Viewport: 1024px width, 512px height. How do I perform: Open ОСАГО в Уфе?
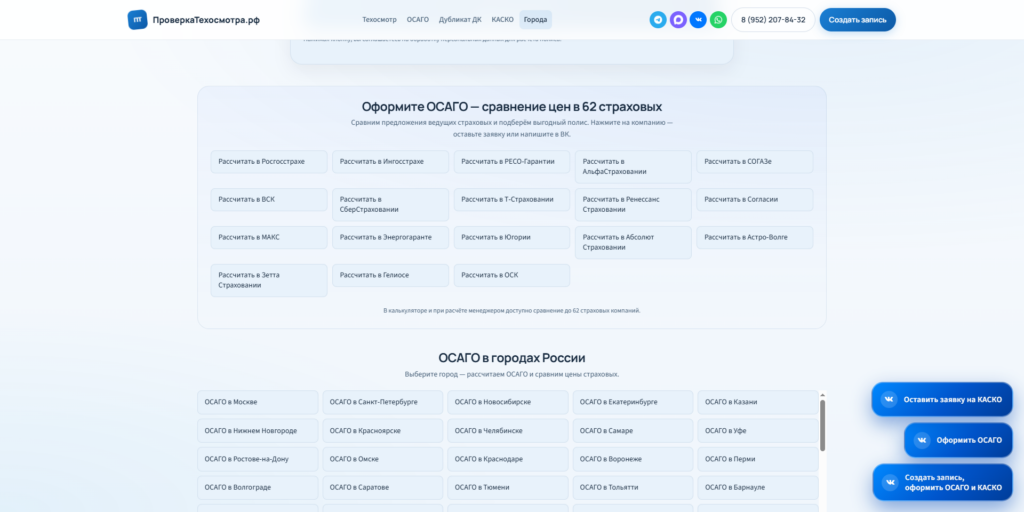coord(758,431)
